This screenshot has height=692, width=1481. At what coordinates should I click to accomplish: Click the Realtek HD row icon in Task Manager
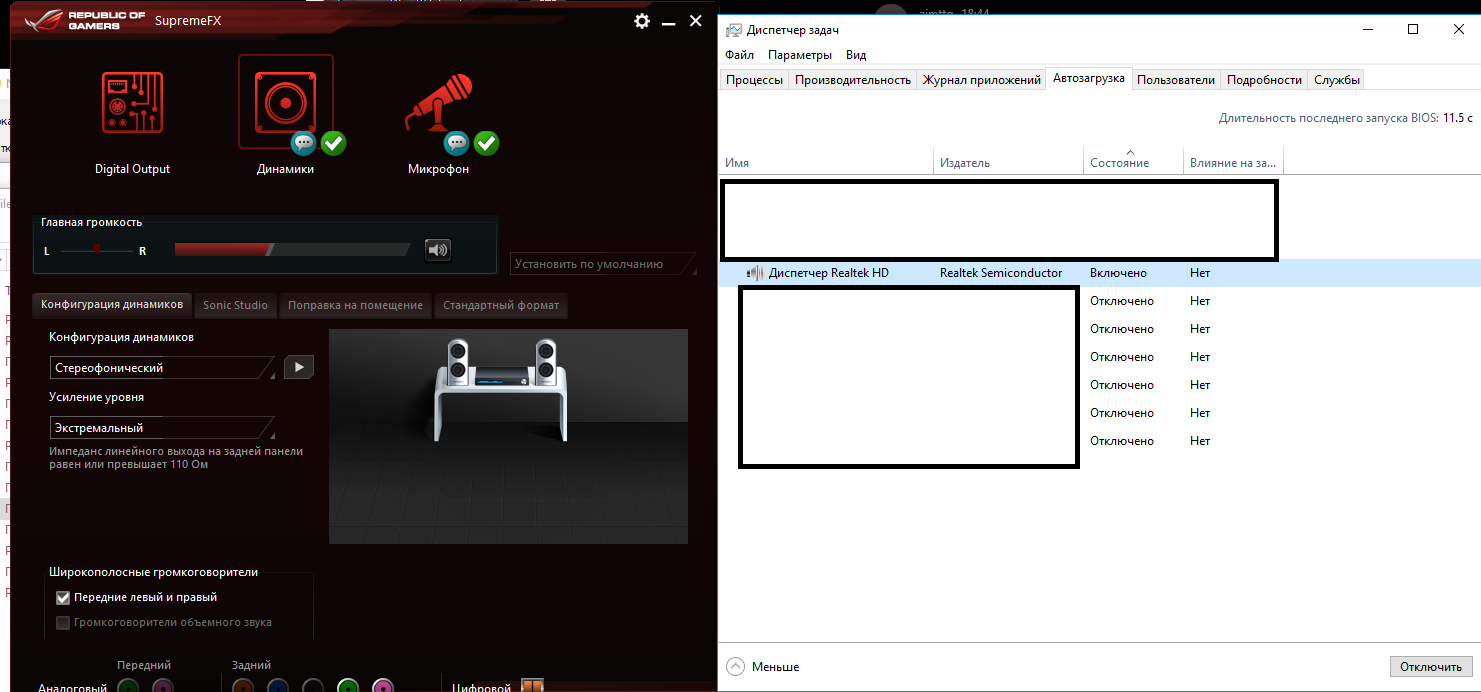[x=756, y=273]
